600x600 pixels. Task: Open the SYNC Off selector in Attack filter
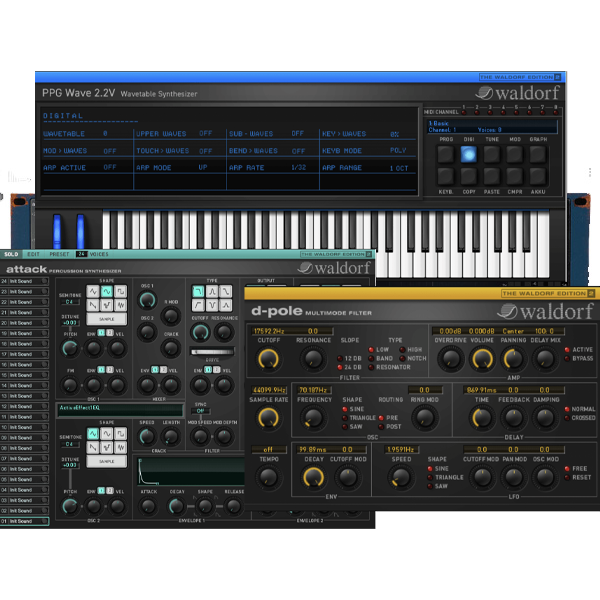pyautogui.click(x=201, y=411)
